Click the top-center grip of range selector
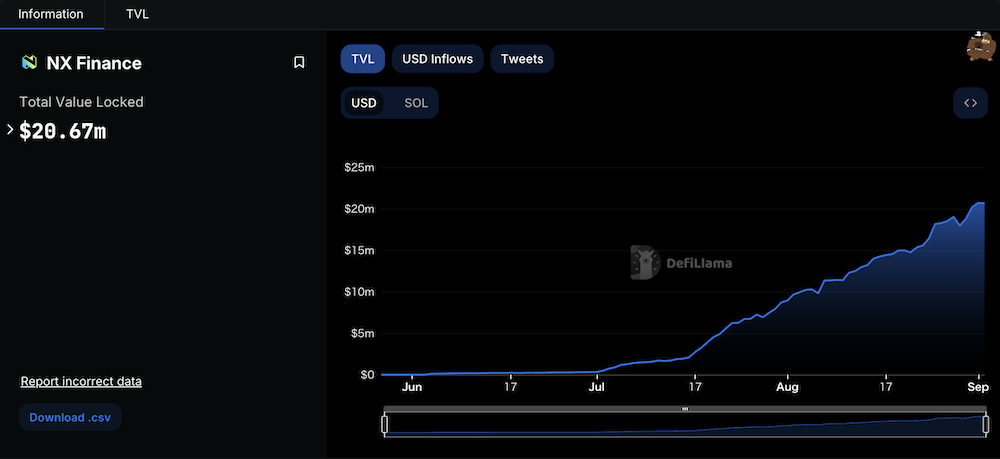The width and height of the screenshot is (1000, 459). pyautogui.click(x=685, y=409)
